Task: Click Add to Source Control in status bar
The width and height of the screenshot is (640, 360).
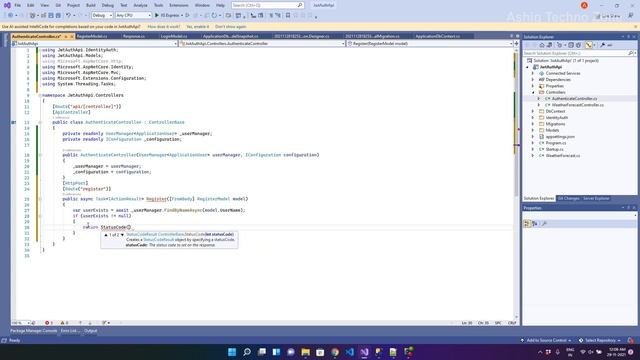Action: point(546,340)
